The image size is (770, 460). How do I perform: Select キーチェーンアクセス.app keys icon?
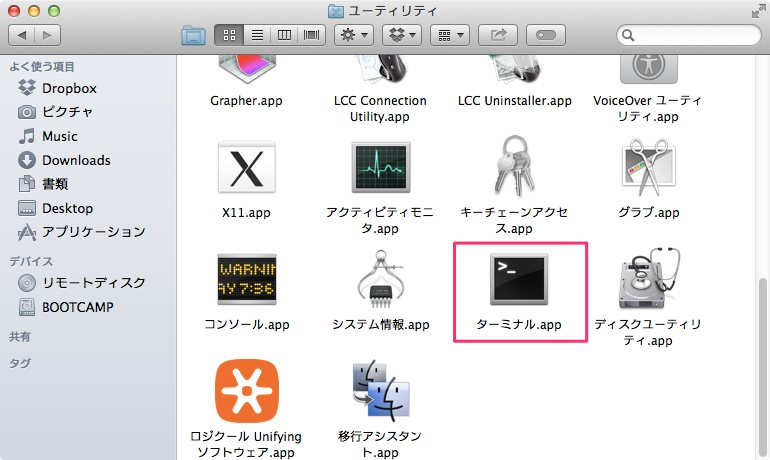pos(514,166)
